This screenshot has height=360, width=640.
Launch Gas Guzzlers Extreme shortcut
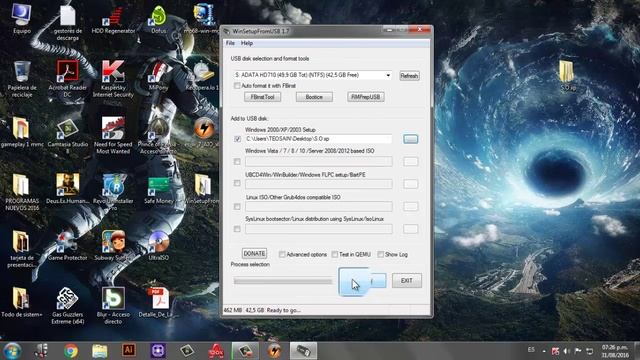67,306
